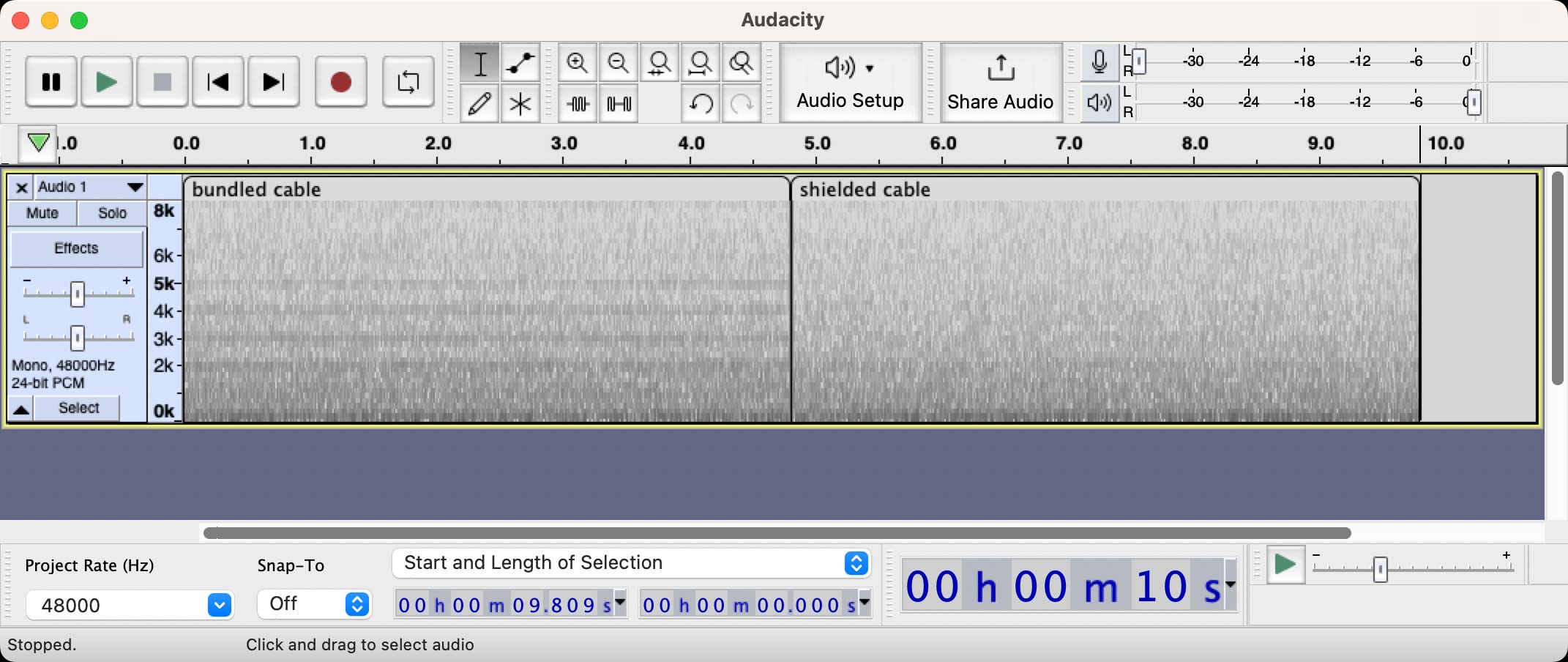Viewport: 1568px width, 662px height.
Task: Fit project to width icon
Action: [701, 64]
